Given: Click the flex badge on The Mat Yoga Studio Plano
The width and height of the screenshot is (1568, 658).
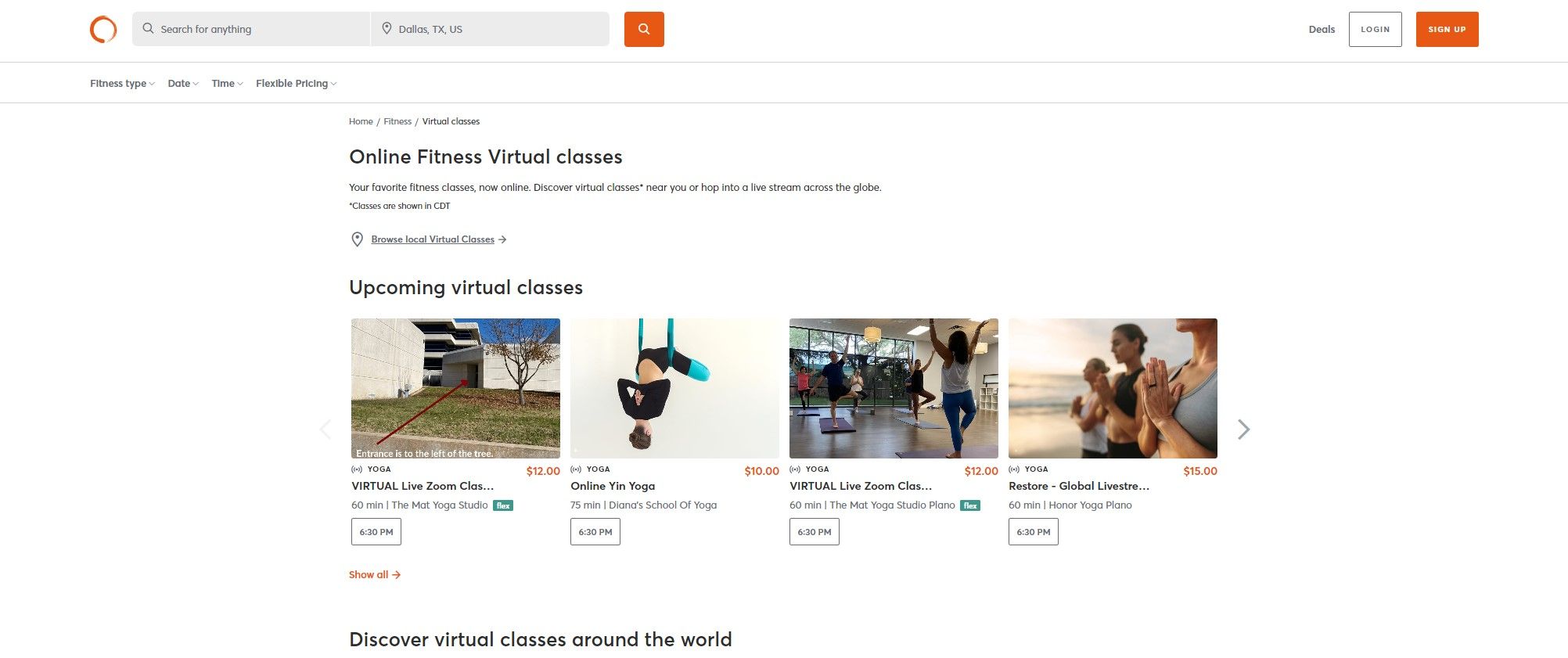Looking at the screenshot, I should point(970,505).
